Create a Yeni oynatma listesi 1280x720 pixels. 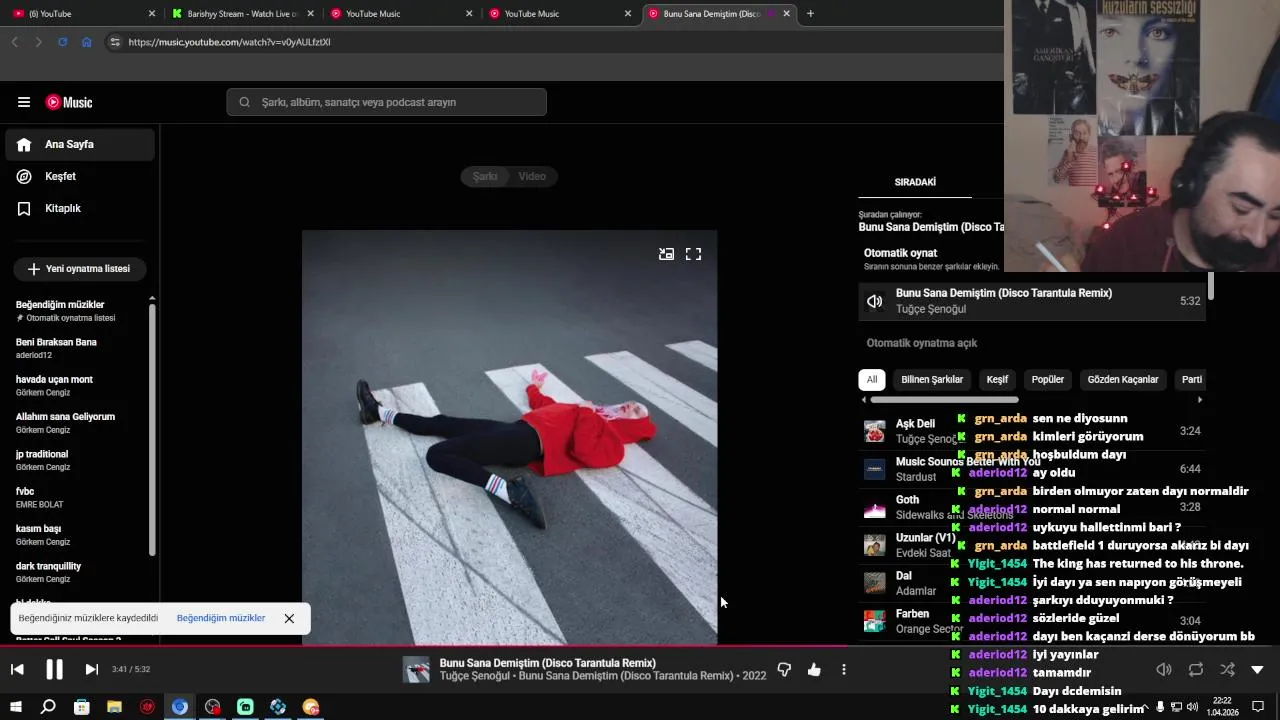(x=79, y=269)
